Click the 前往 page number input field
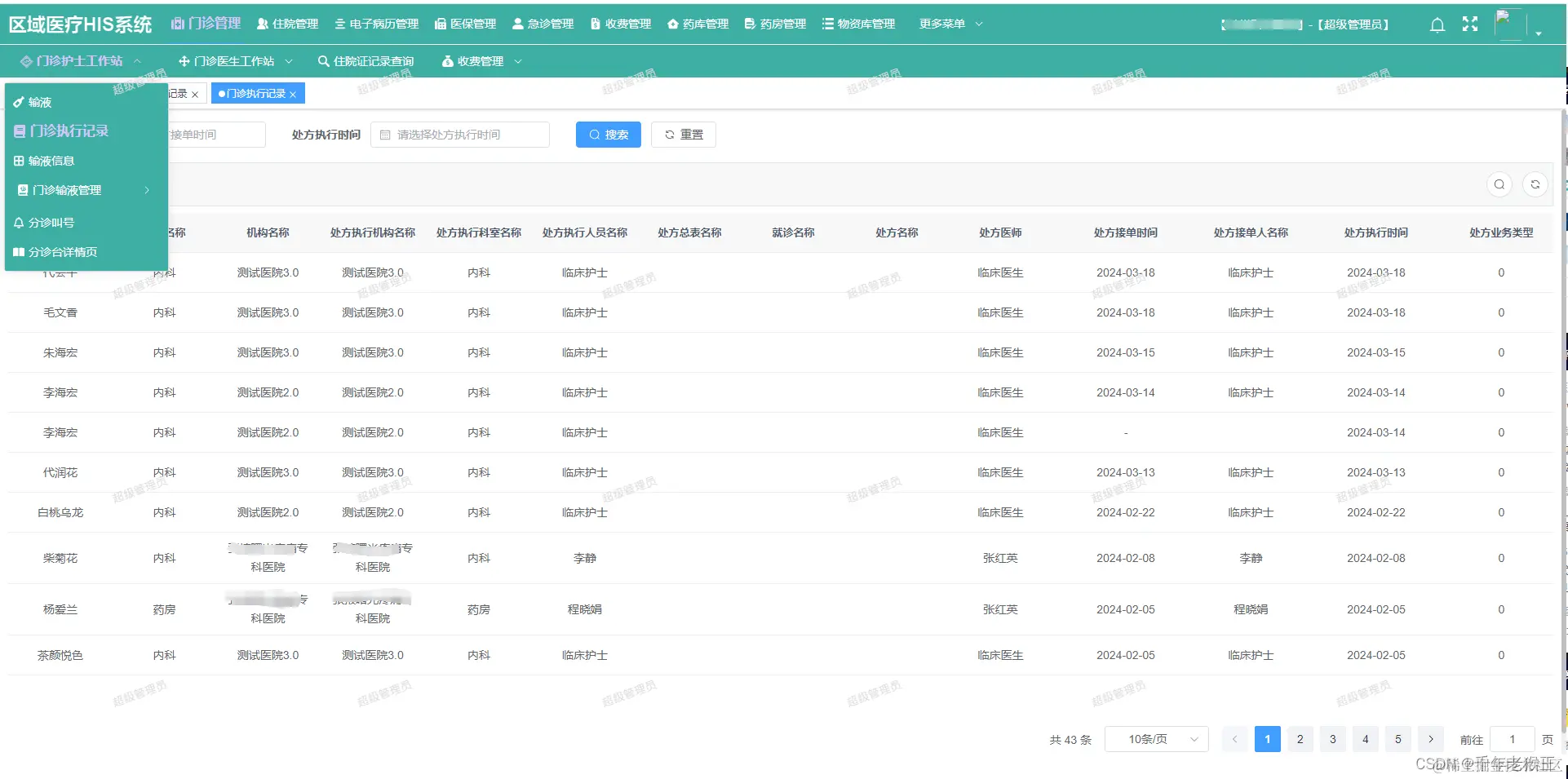This screenshot has width=1568, height=779. (1511, 739)
